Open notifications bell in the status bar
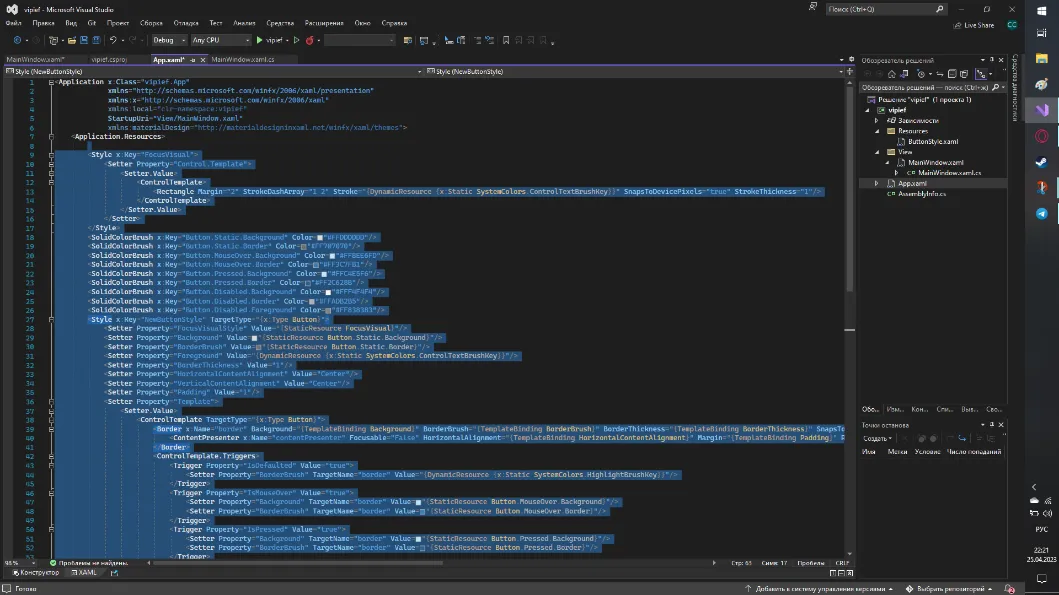Screen dimensions: 1059x595 (1009, 589)
